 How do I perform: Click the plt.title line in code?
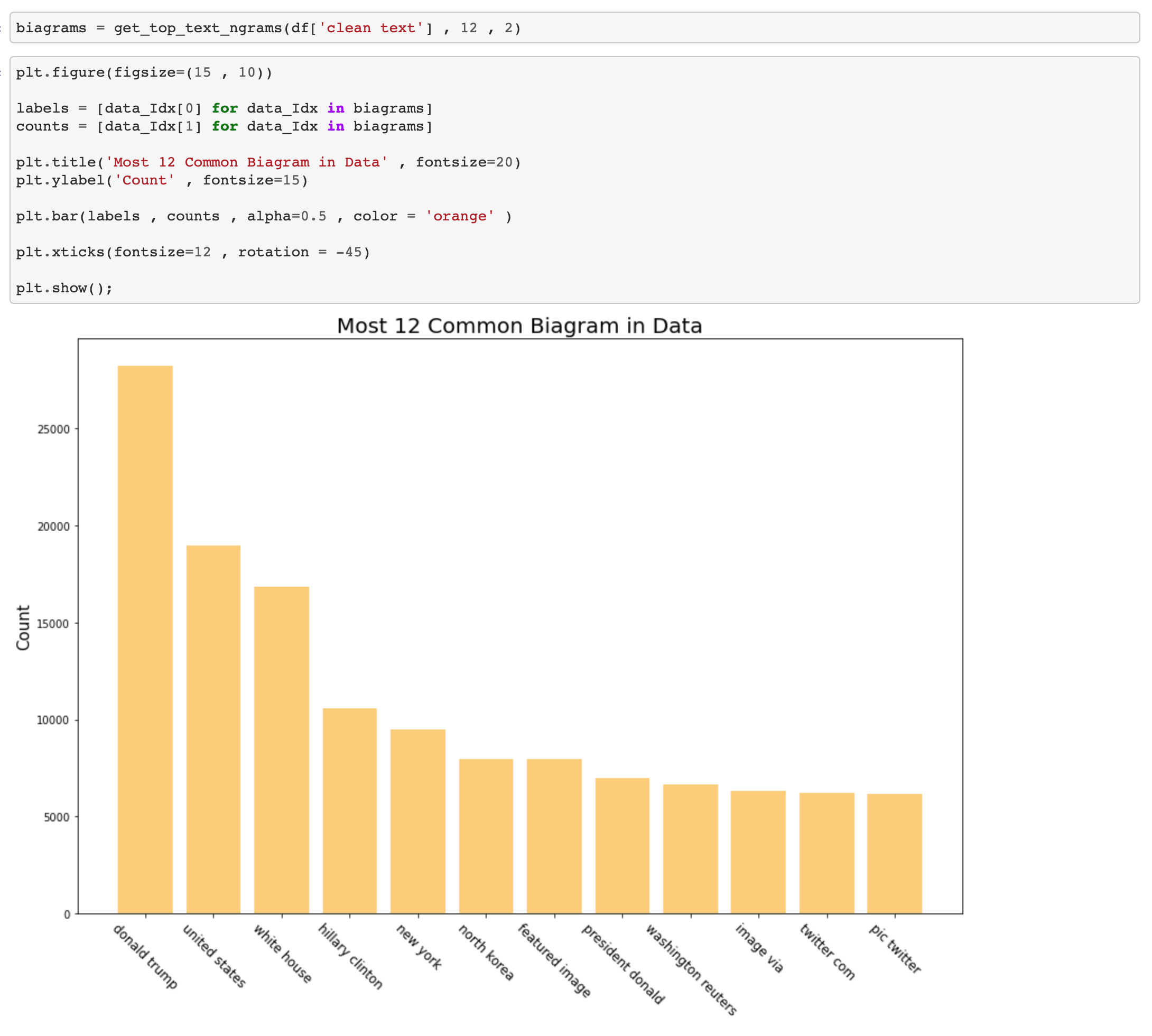pos(267,162)
